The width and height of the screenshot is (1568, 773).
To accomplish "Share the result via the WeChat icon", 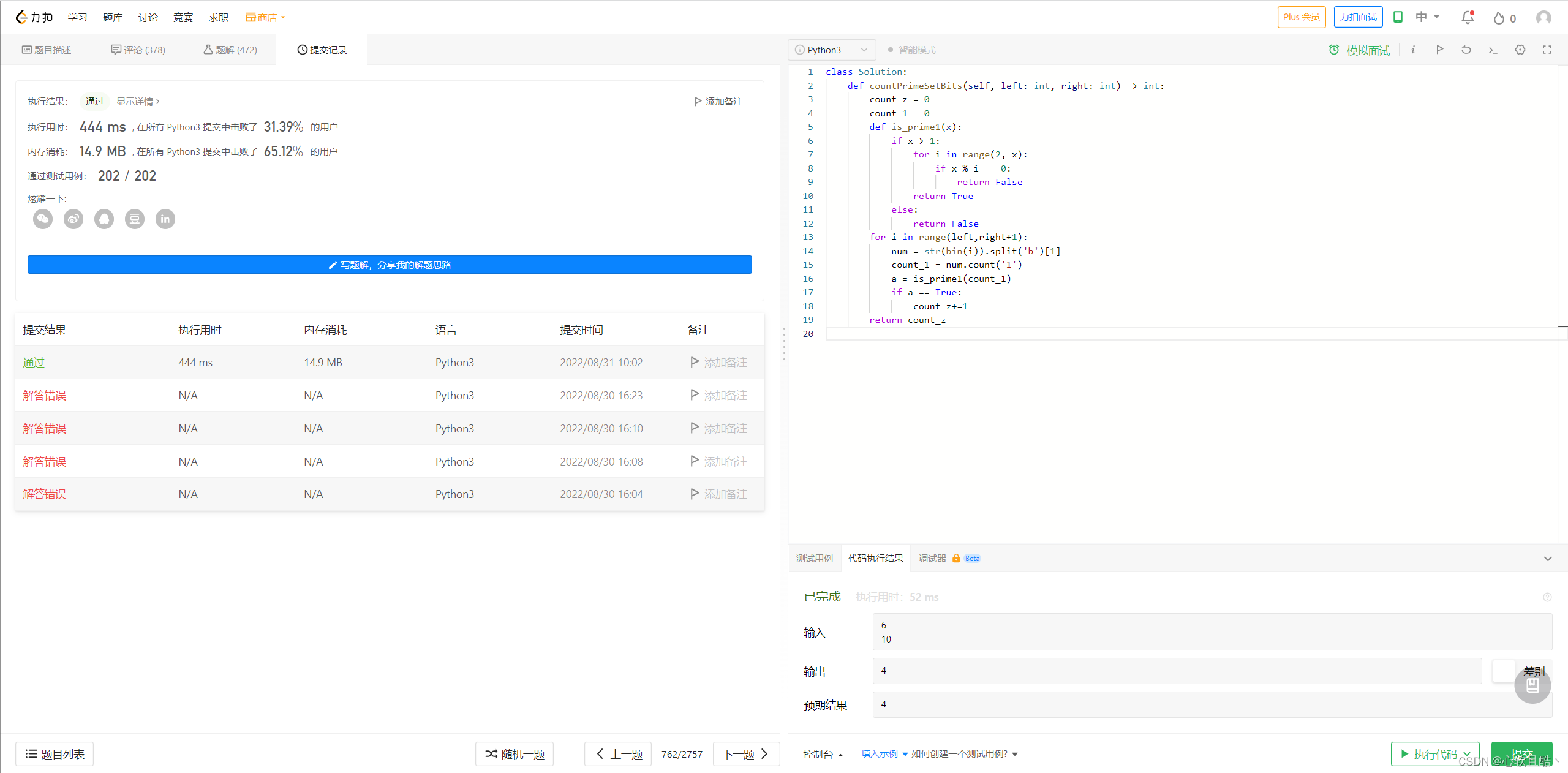I will tap(42, 219).
